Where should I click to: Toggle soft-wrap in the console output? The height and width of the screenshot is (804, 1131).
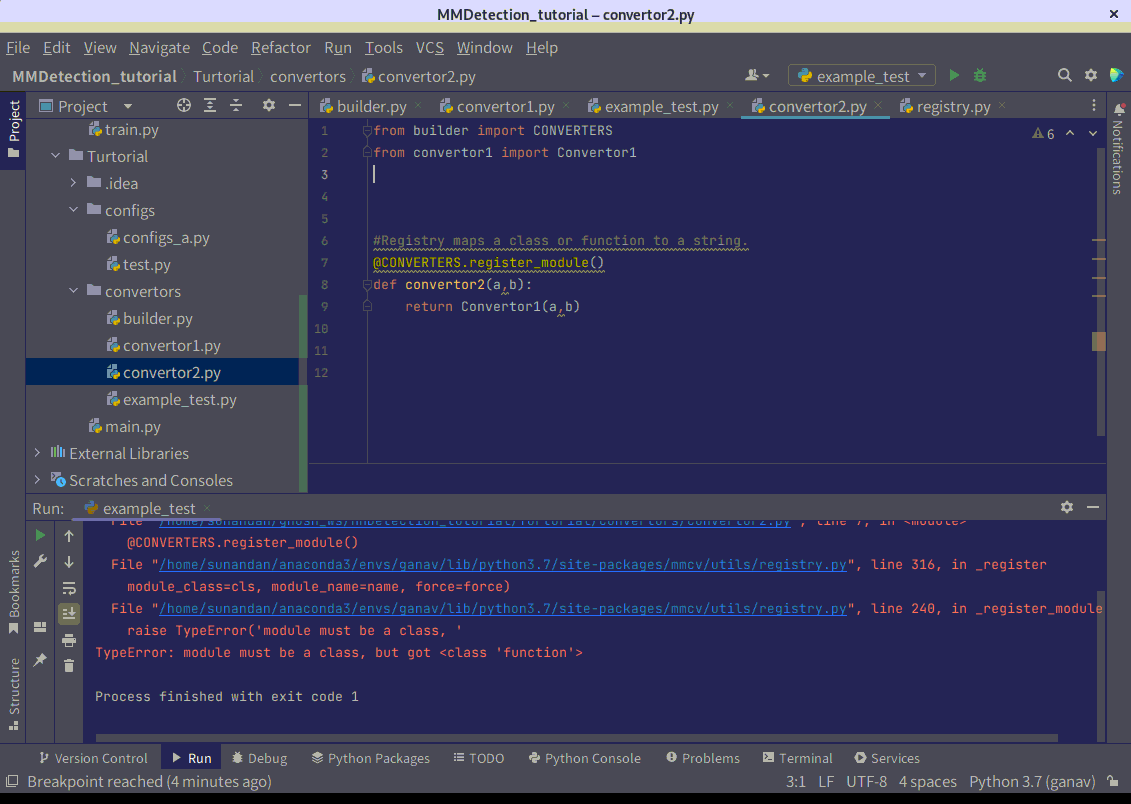click(68, 589)
